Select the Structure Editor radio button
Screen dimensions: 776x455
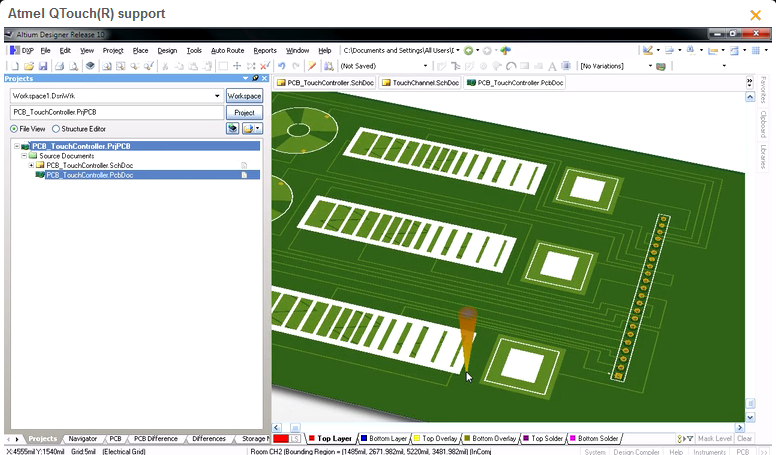56,129
